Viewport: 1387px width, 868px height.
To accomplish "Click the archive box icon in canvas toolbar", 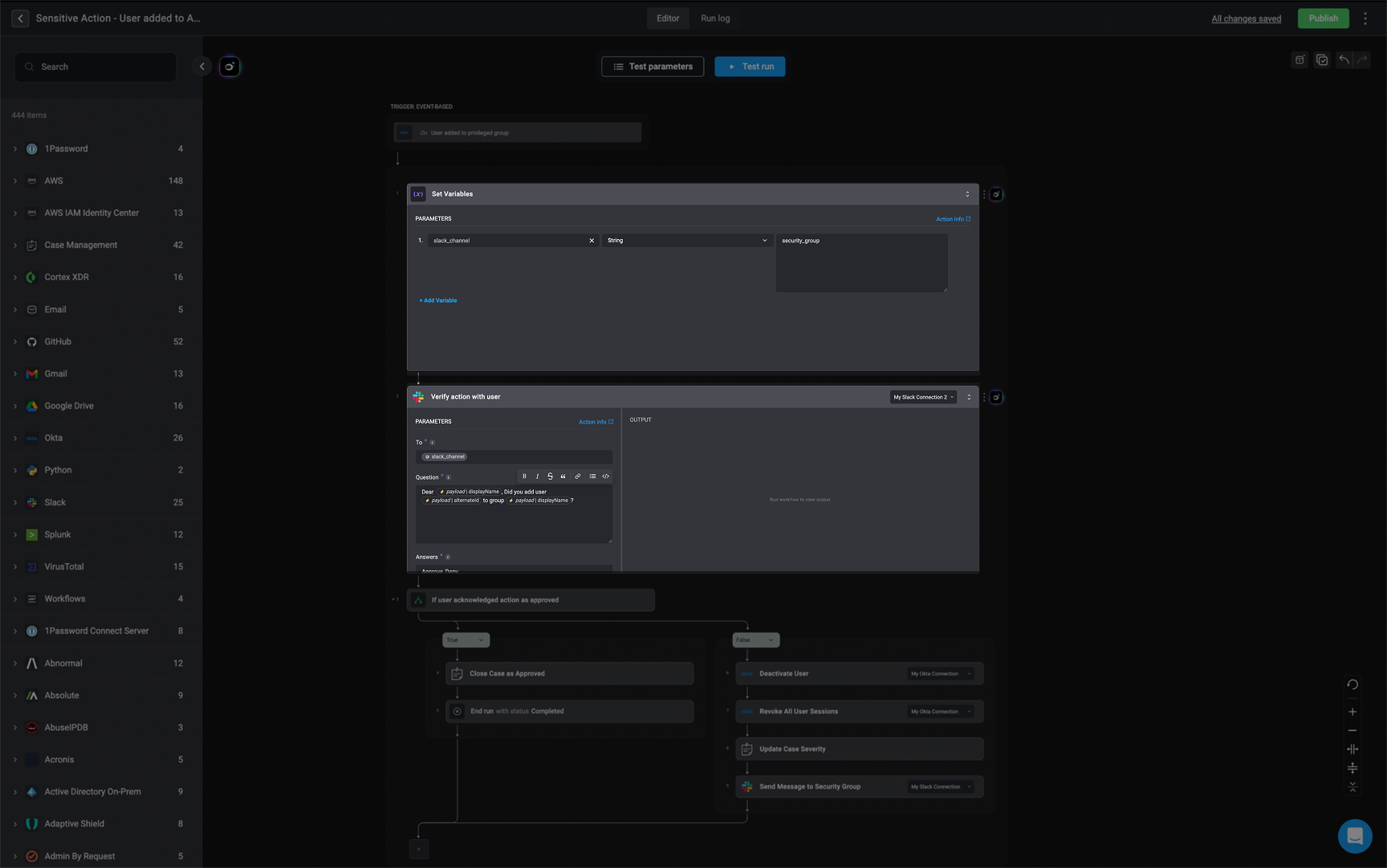I will (x=1300, y=59).
